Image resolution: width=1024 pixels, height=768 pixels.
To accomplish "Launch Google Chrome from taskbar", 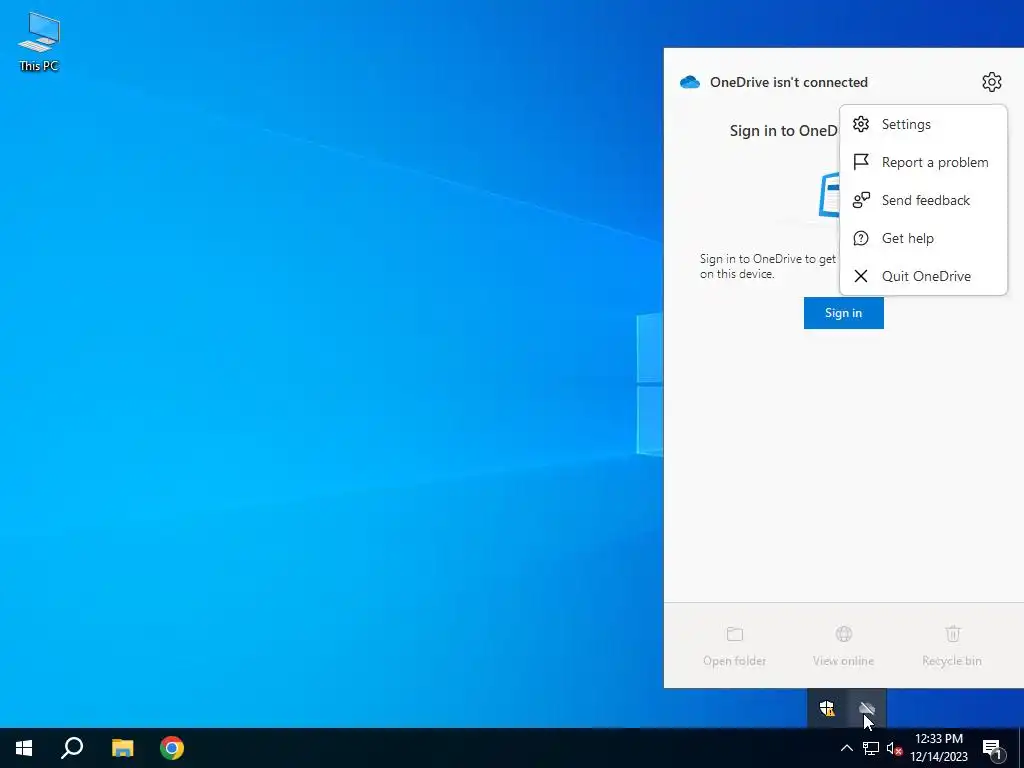I will pos(172,748).
